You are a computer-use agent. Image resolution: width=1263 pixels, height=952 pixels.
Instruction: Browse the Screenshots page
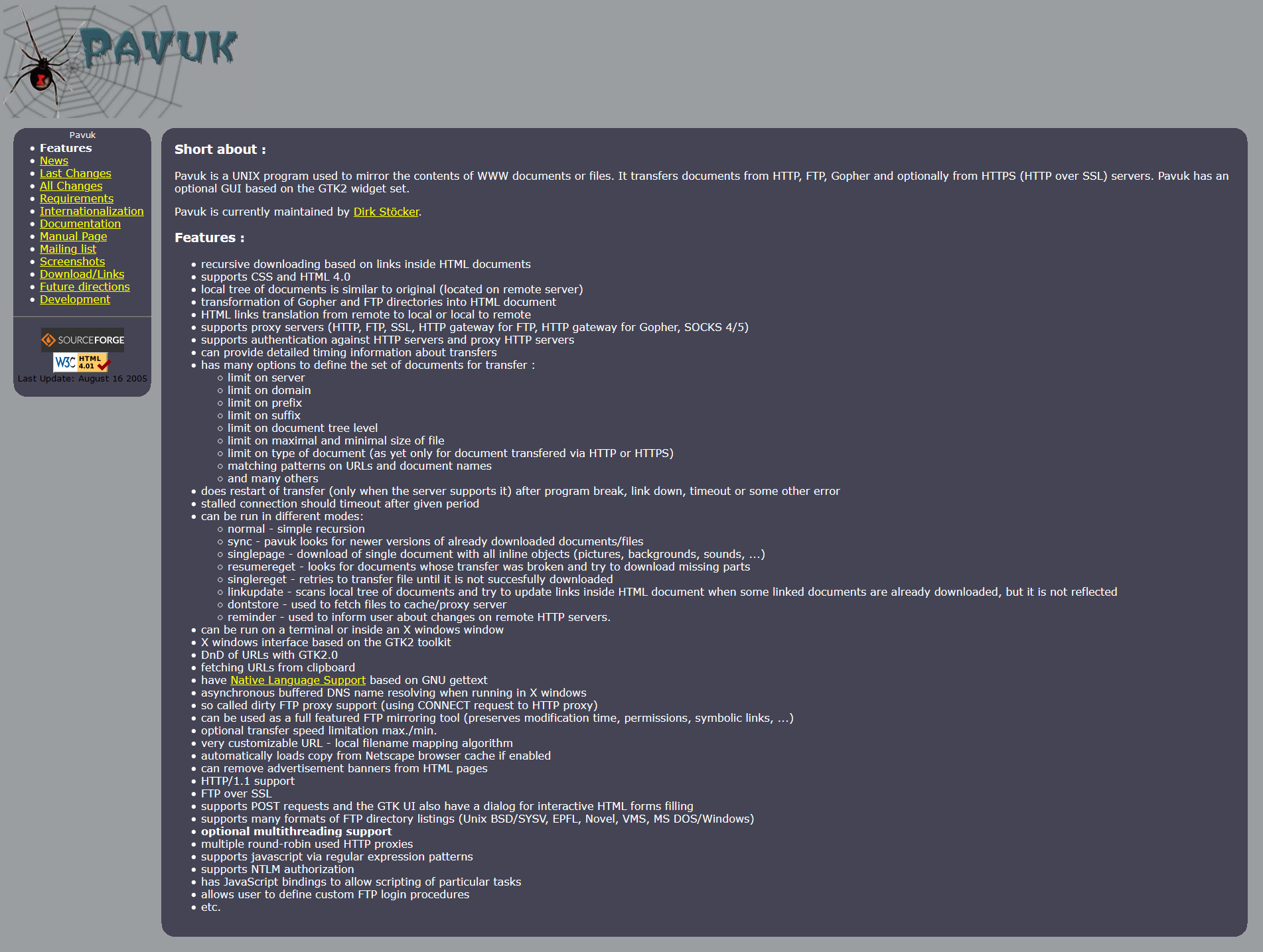pos(72,261)
